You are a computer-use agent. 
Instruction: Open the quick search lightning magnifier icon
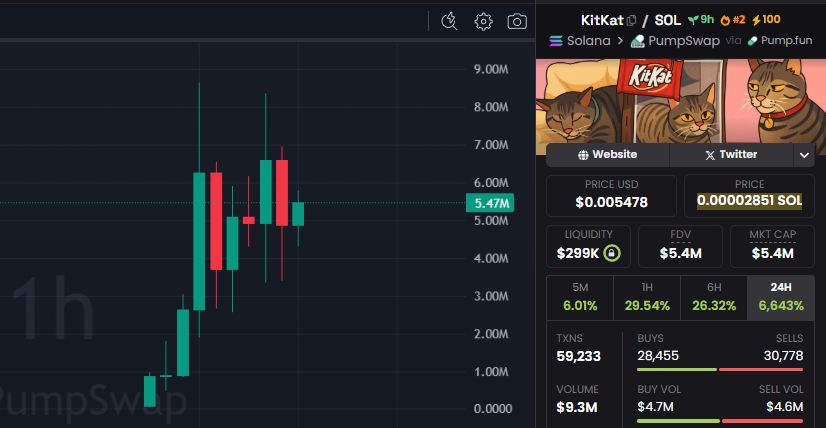click(x=449, y=22)
